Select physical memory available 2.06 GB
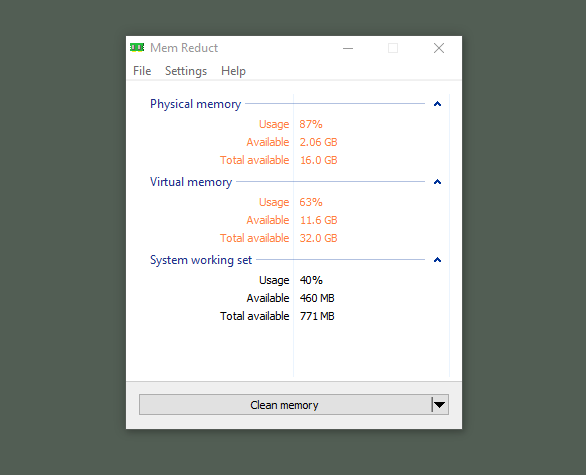 (318, 142)
